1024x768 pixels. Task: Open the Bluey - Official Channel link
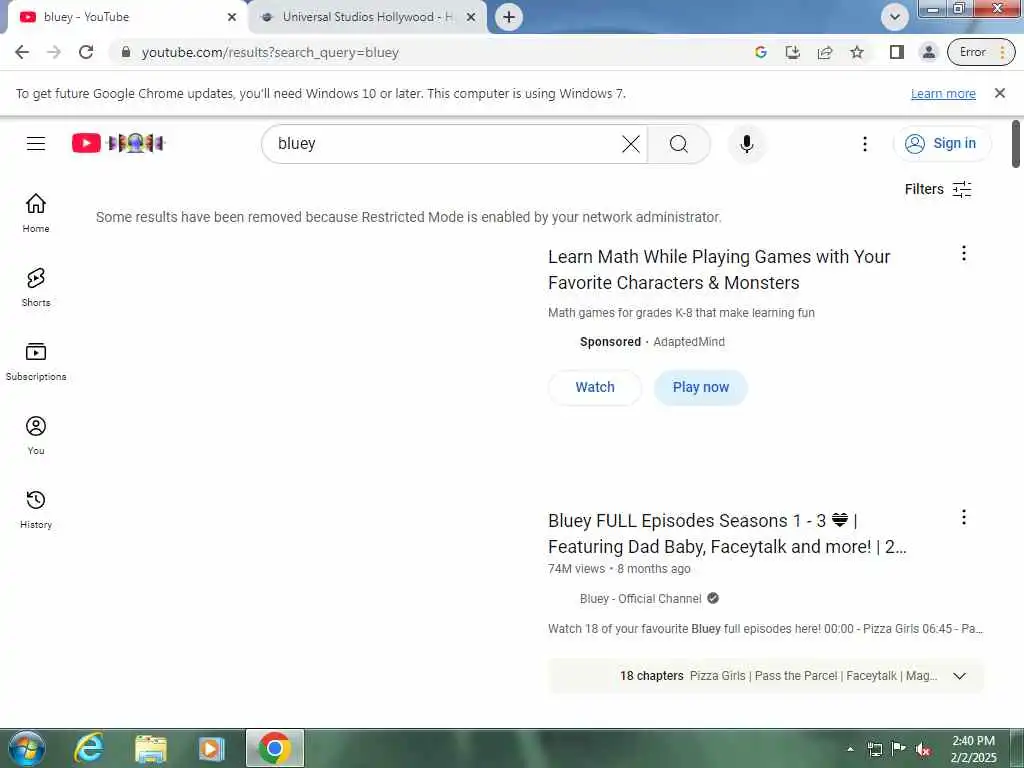641,599
